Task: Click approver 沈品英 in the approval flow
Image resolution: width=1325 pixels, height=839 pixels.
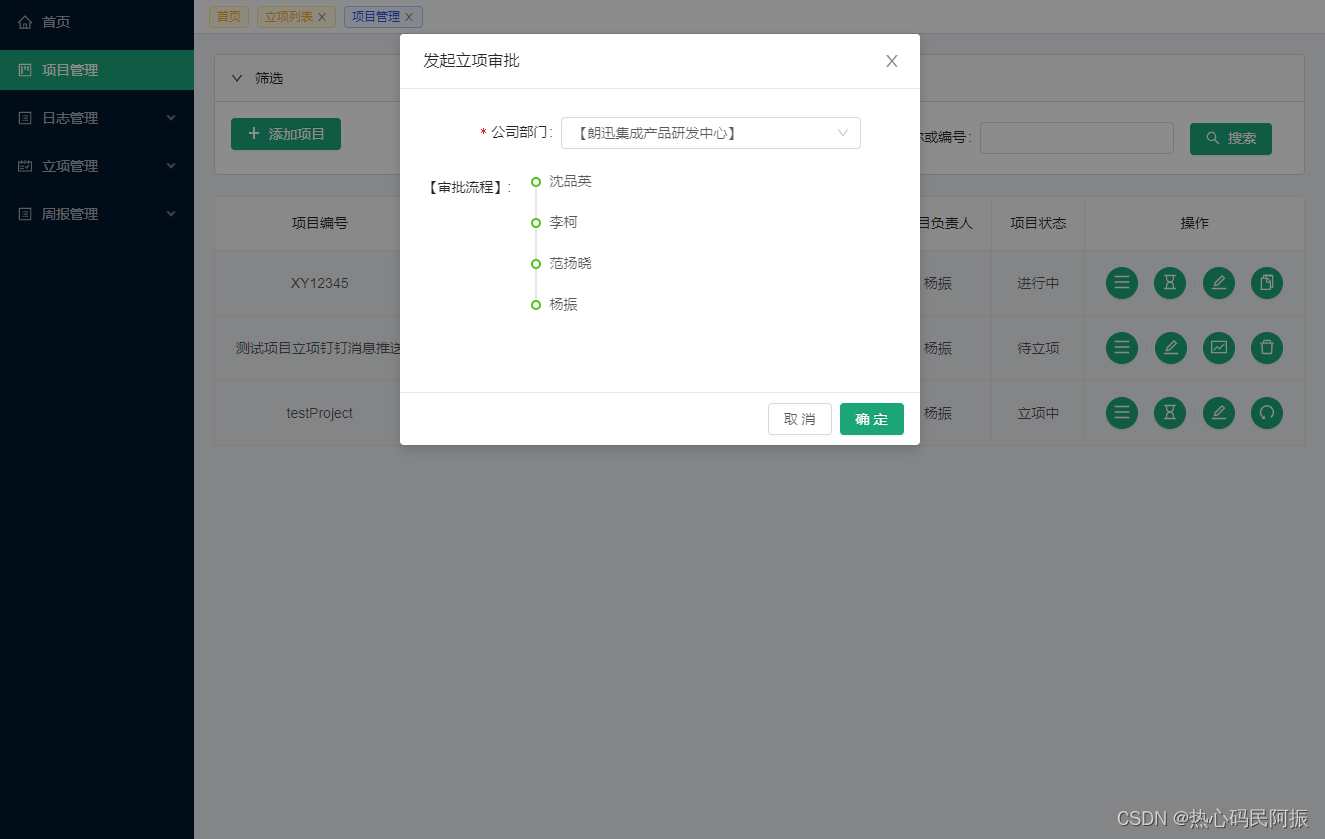Action: click(571, 181)
